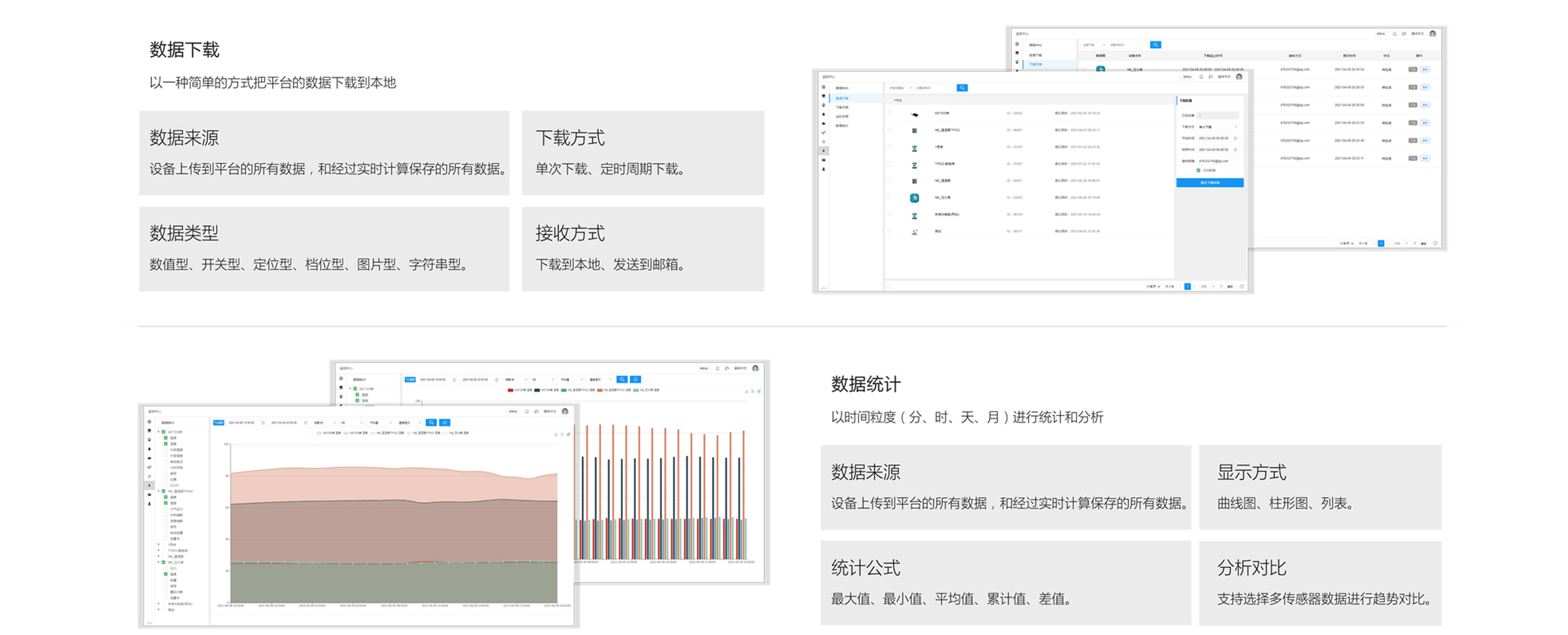Click bell icon in front download window header

tap(1201, 77)
